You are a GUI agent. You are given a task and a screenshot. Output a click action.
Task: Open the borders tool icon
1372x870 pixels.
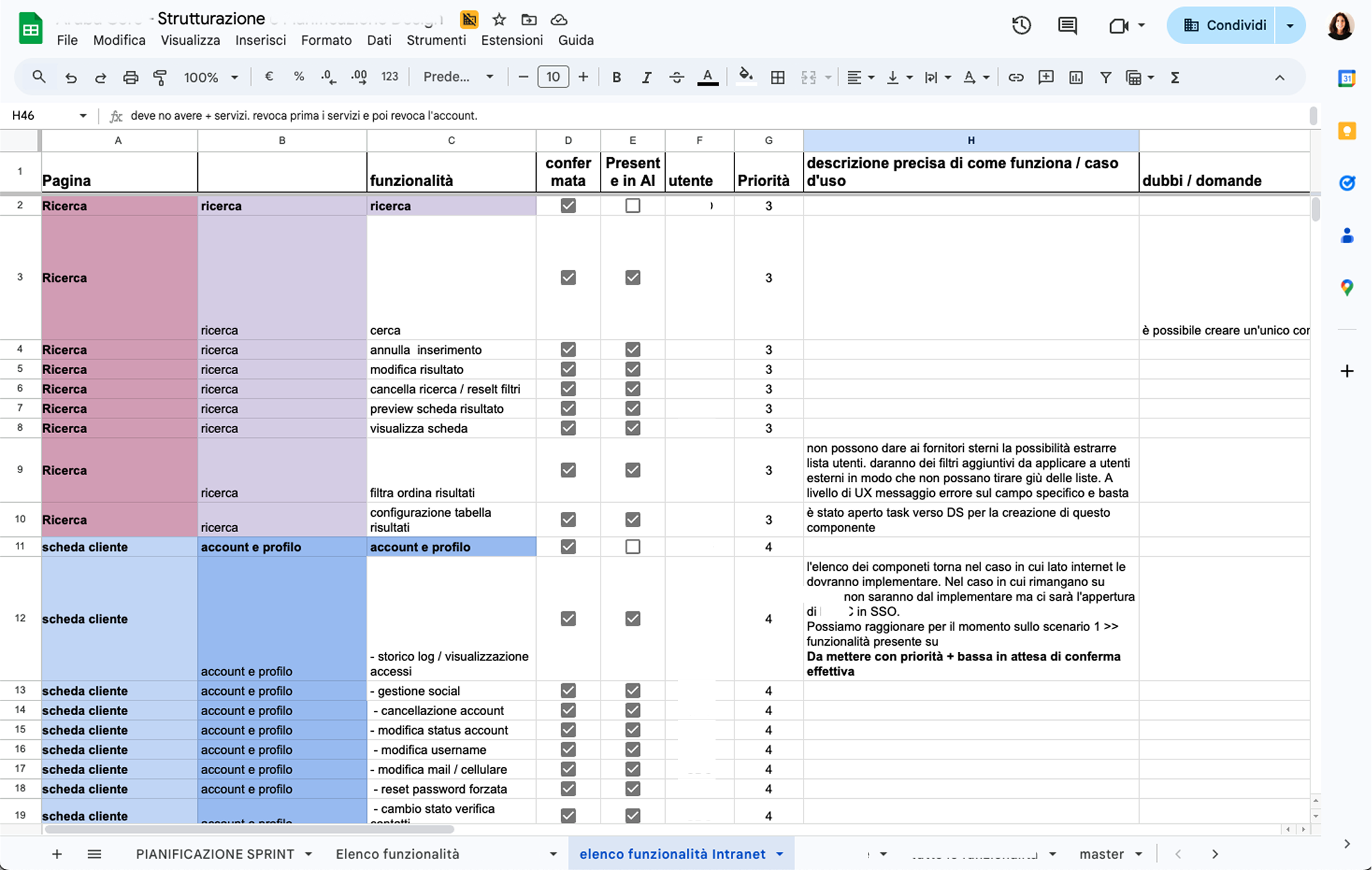click(x=778, y=77)
